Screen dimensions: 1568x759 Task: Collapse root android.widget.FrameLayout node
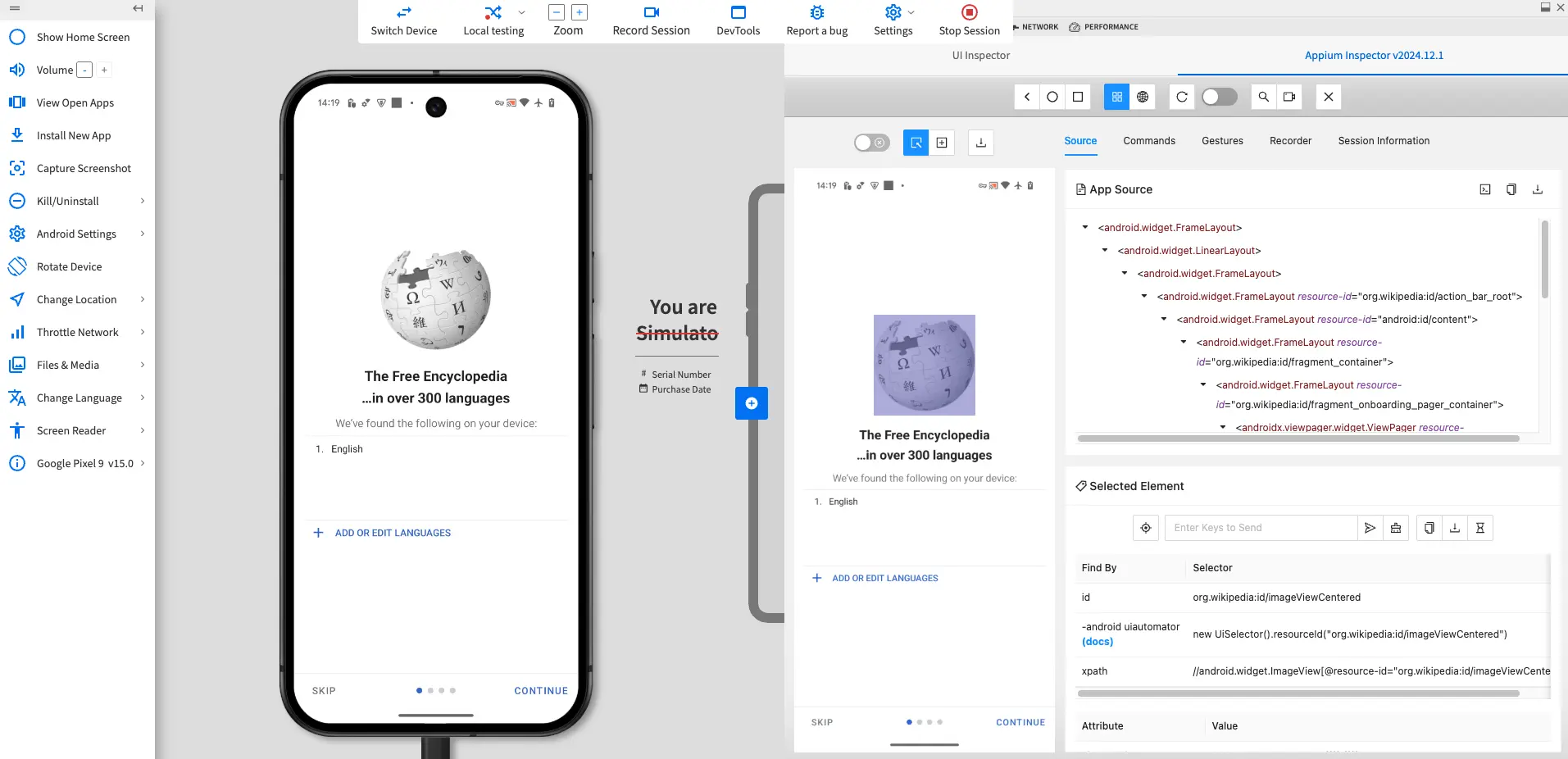pos(1085,227)
